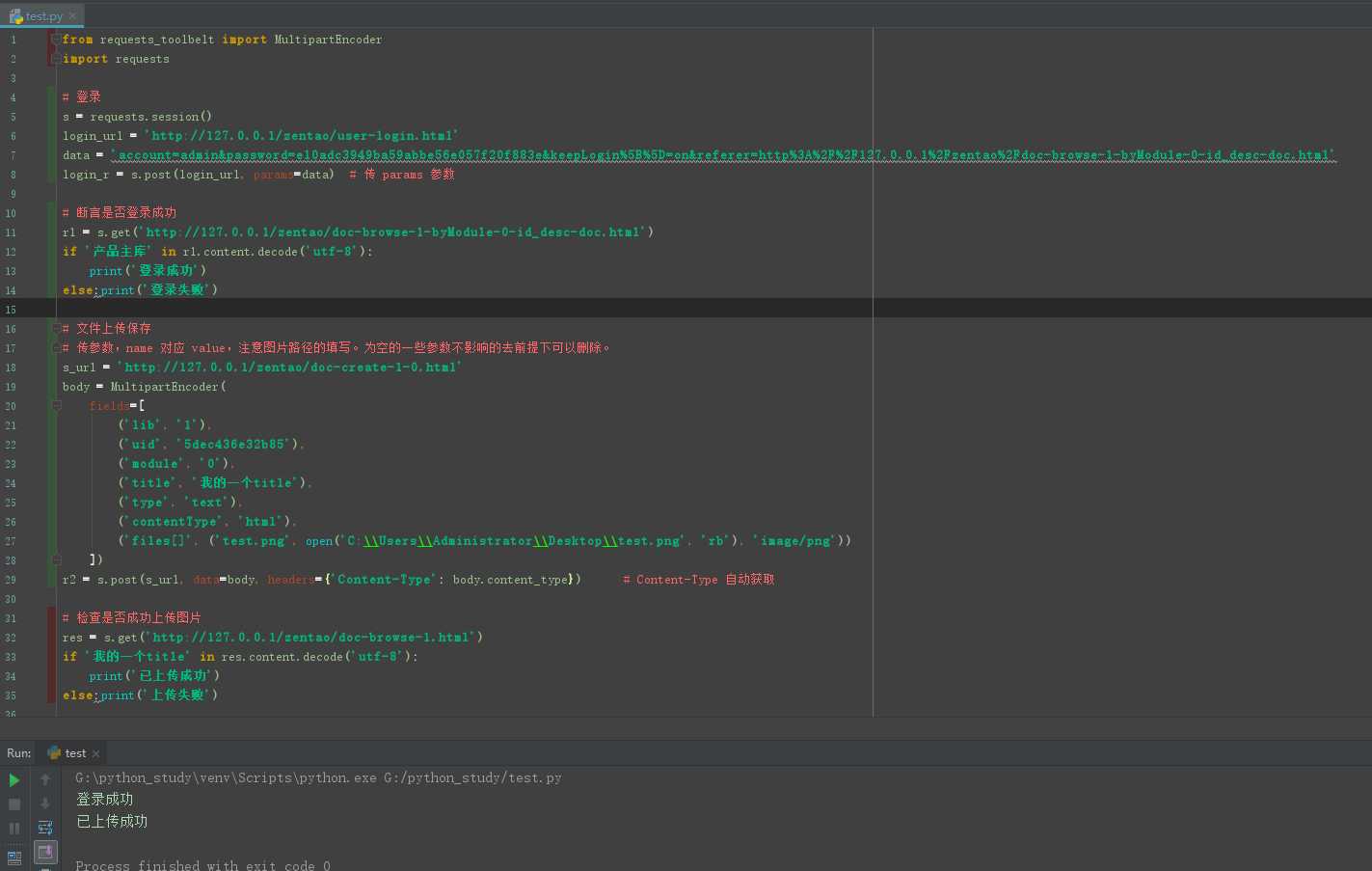The image size is (1372, 871).
Task: Click the fold end marker at line 28
Action: (56, 559)
